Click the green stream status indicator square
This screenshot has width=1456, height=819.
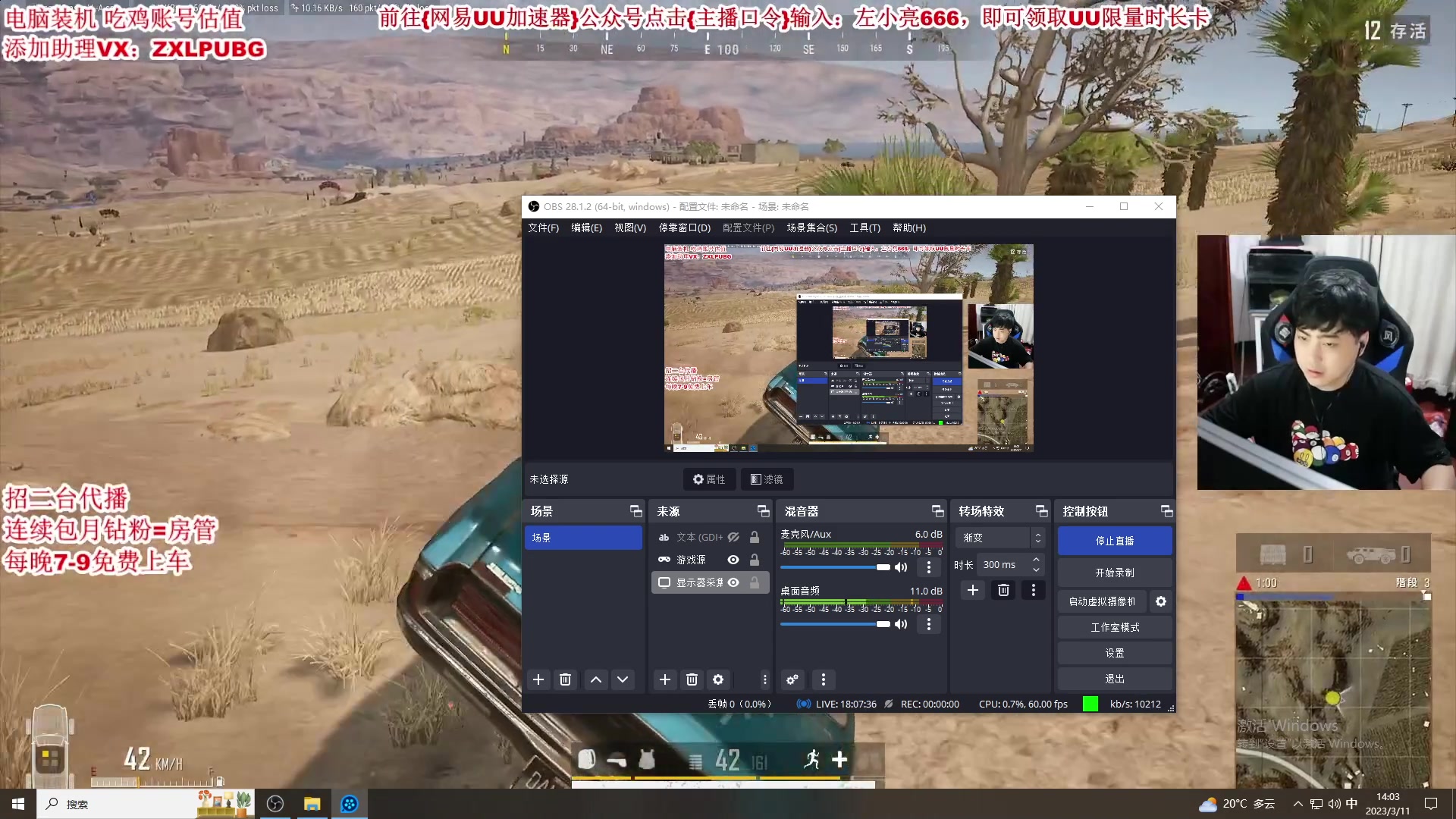point(1090,704)
